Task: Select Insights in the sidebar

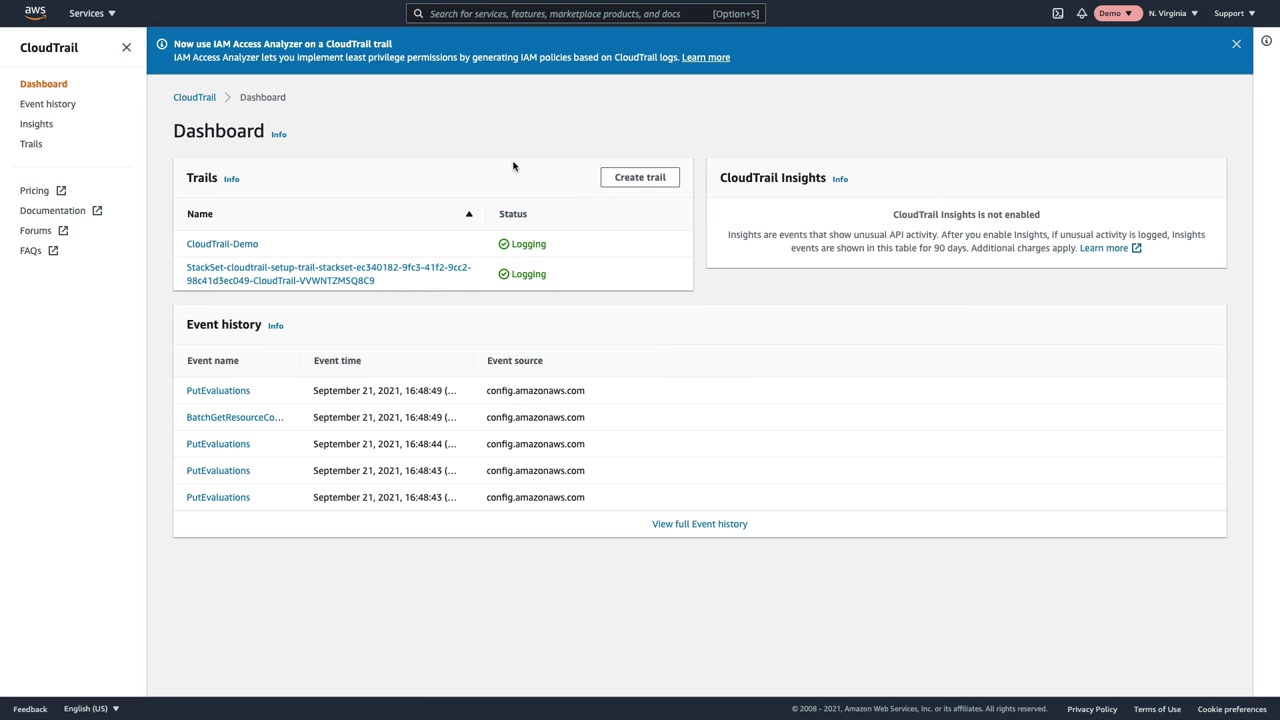Action: pyautogui.click(x=36, y=124)
